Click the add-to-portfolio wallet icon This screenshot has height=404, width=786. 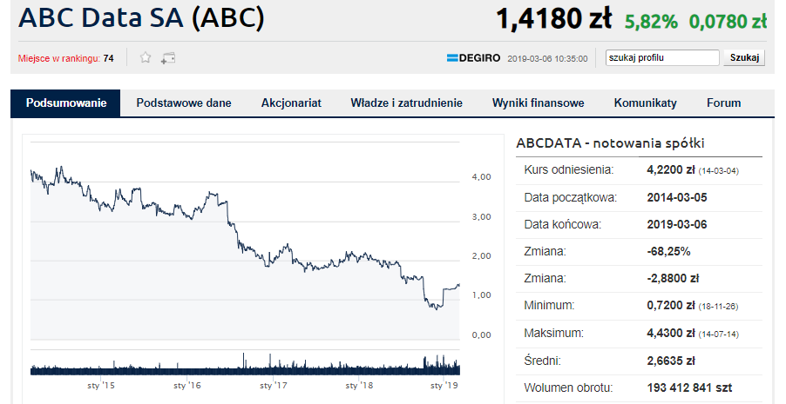[x=168, y=58]
